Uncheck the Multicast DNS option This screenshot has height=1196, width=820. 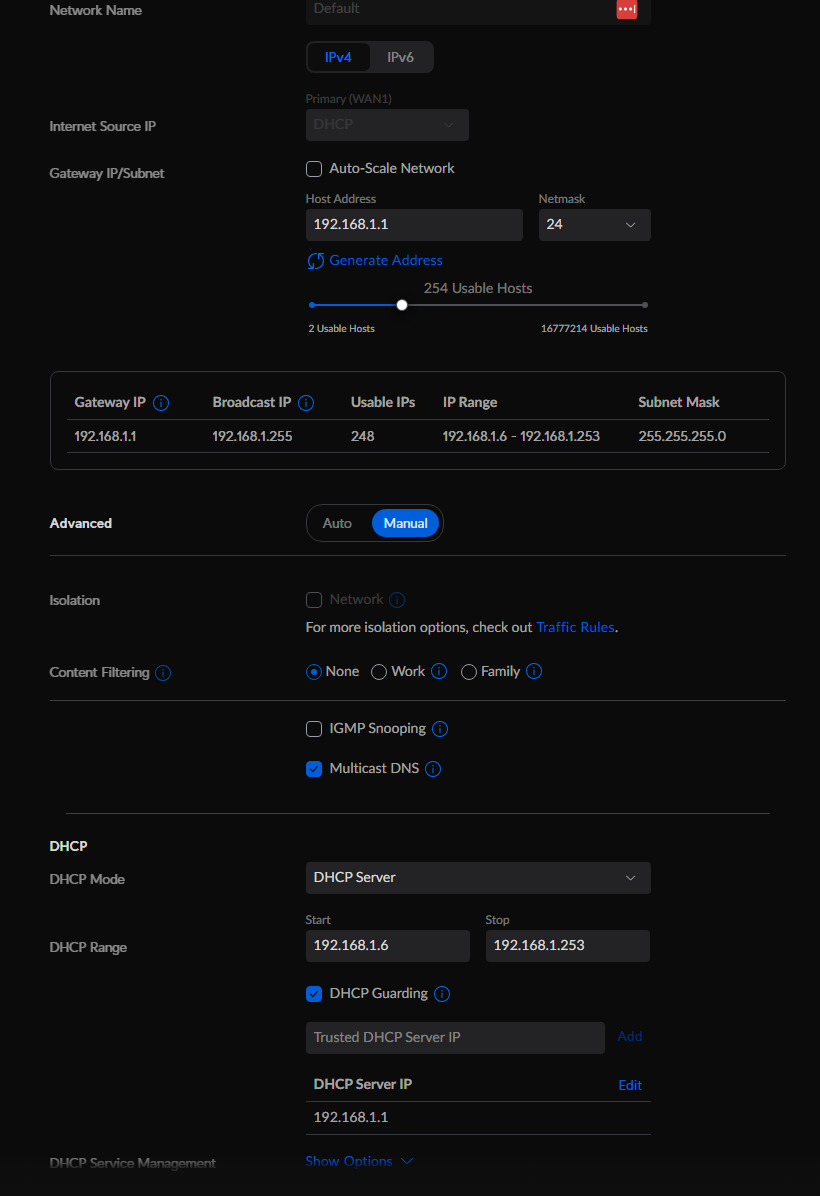click(314, 768)
